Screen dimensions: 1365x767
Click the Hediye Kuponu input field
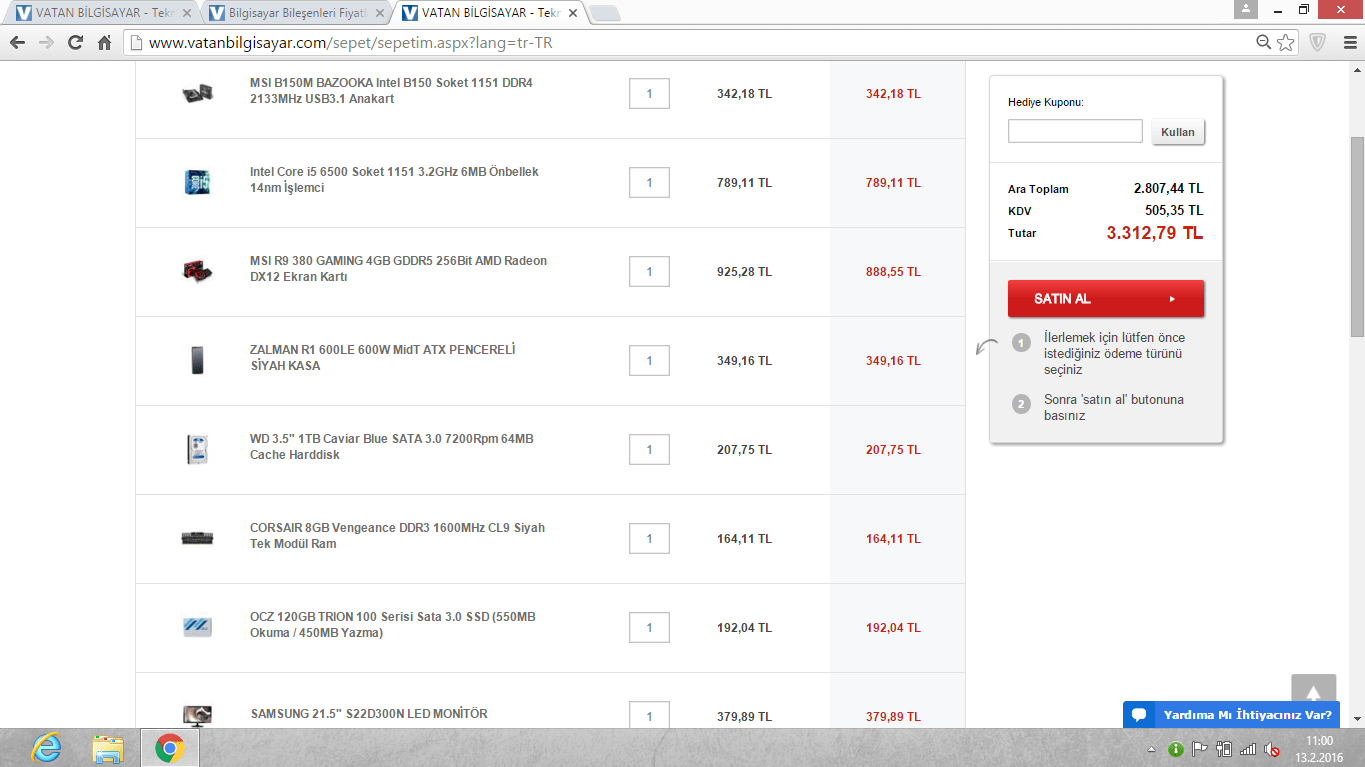point(1075,131)
